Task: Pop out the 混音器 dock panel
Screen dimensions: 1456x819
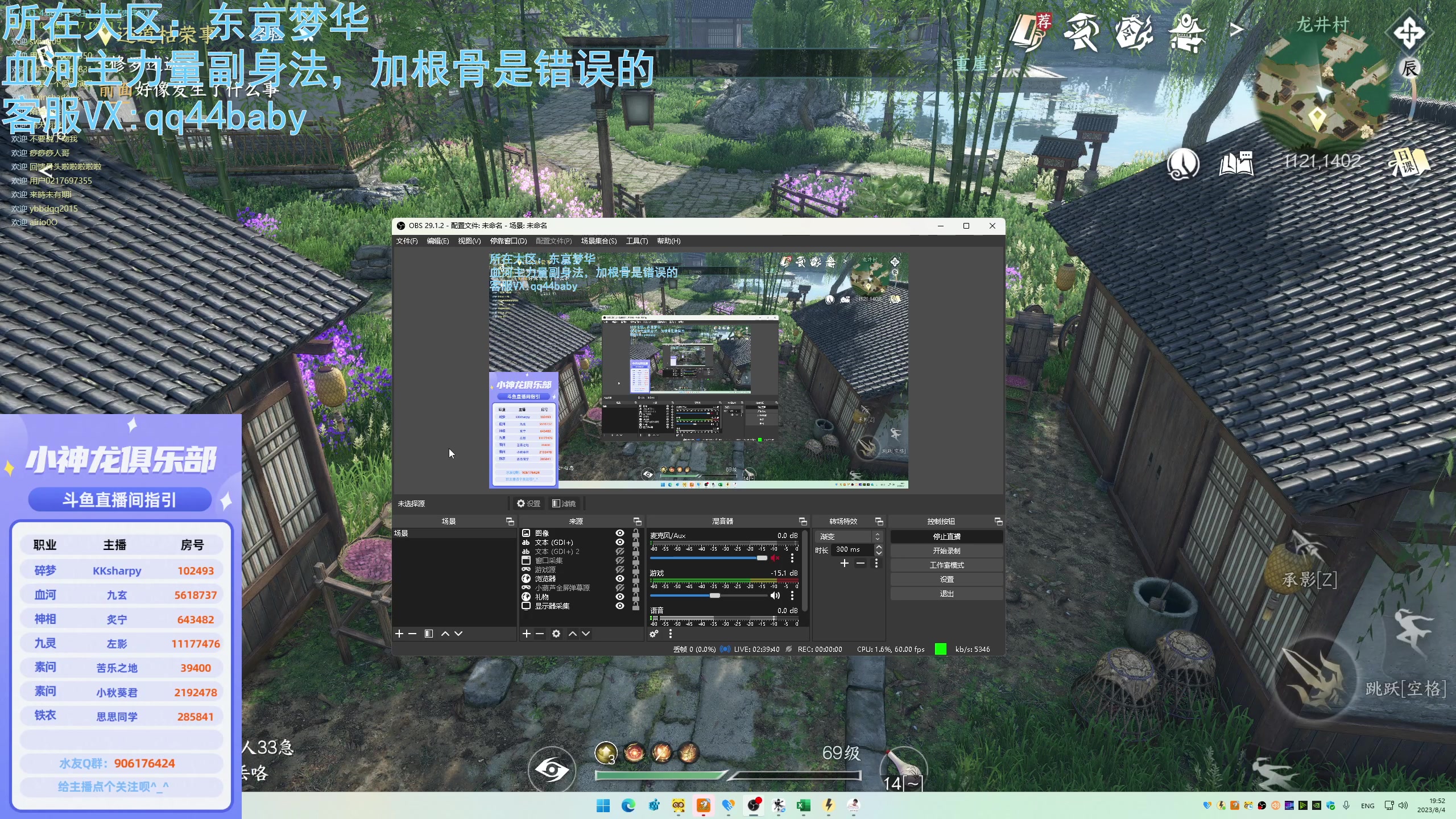Action: 803,522
